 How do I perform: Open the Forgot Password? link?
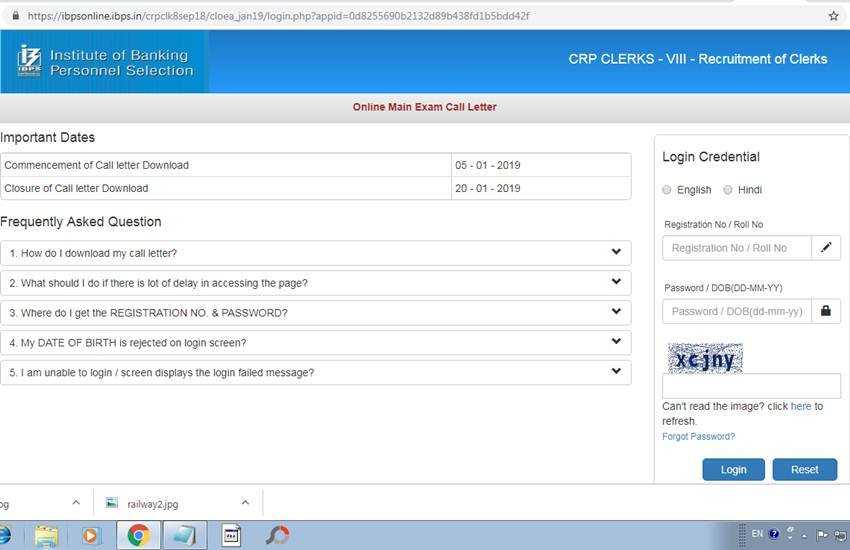click(698, 437)
